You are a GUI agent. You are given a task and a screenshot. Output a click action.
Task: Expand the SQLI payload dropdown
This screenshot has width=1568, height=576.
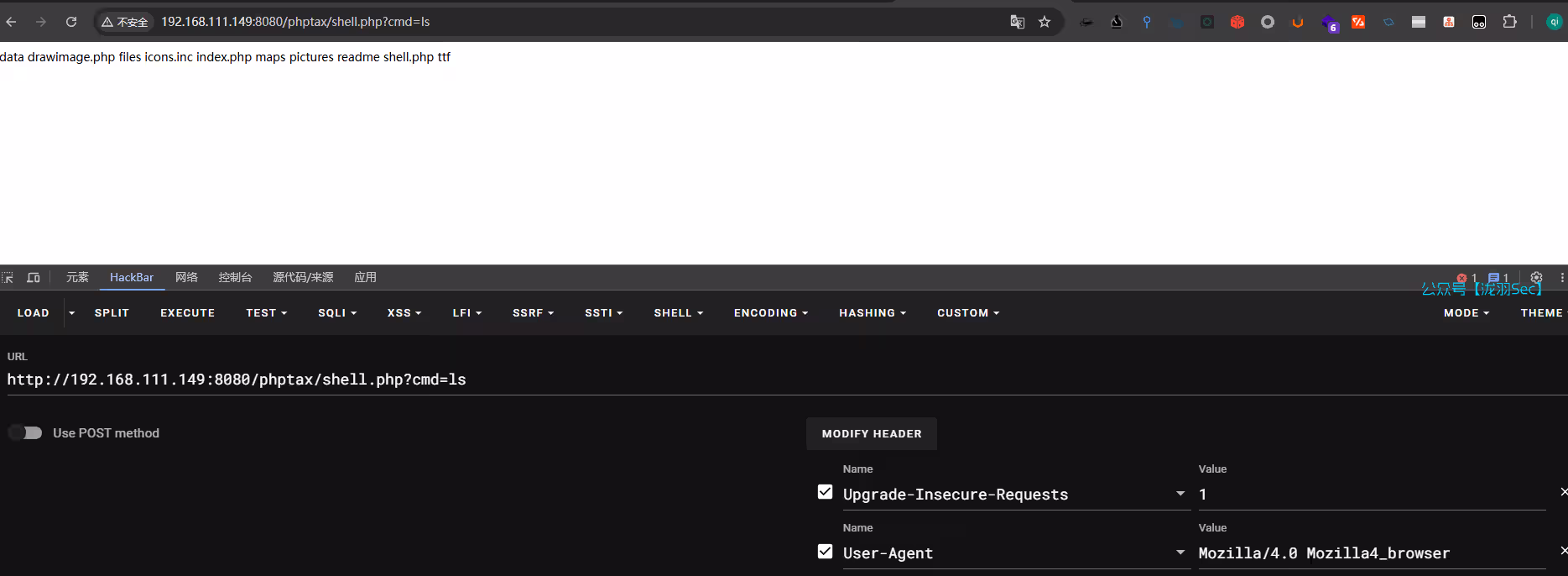click(337, 313)
